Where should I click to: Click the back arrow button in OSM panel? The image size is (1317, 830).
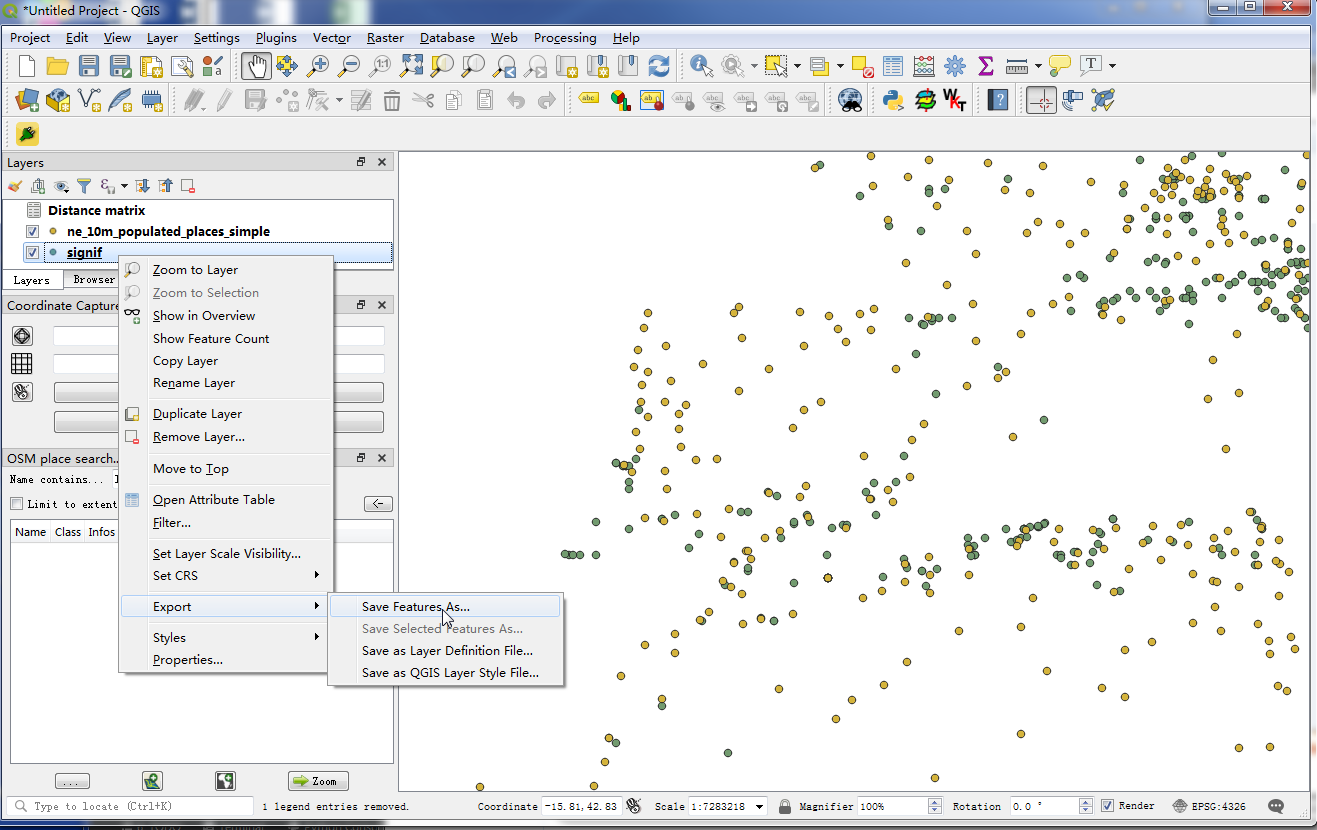pyautogui.click(x=378, y=504)
